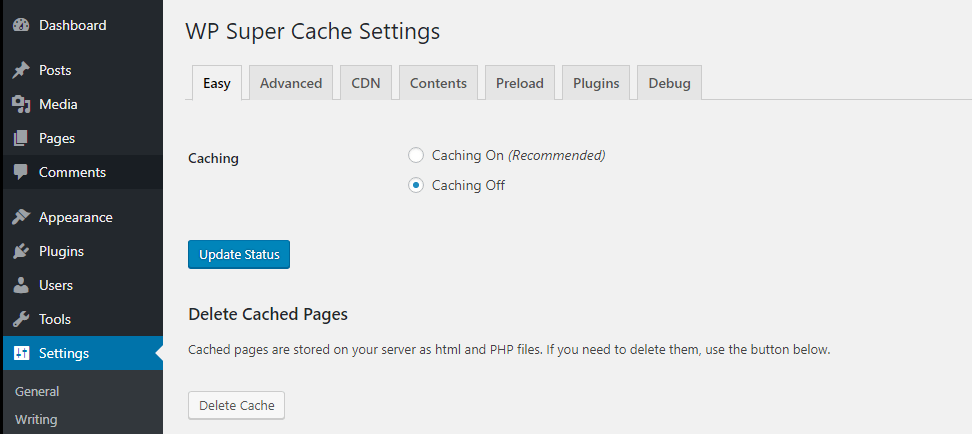The width and height of the screenshot is (972, 434).
Task: Click the Dashboard gauge icon
Action: click(20, 25)
